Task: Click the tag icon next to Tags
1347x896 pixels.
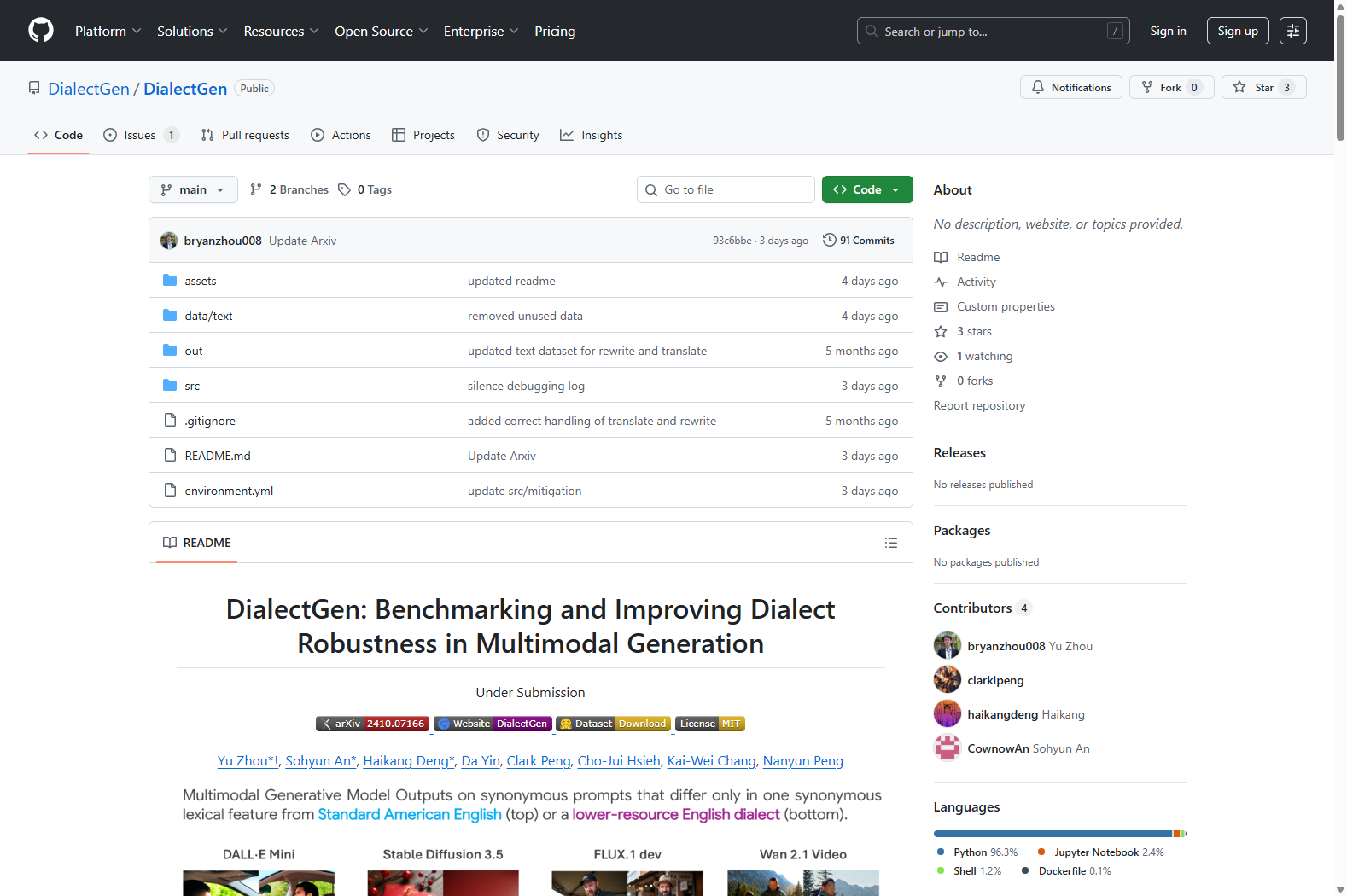Action: tap(344, 189)
